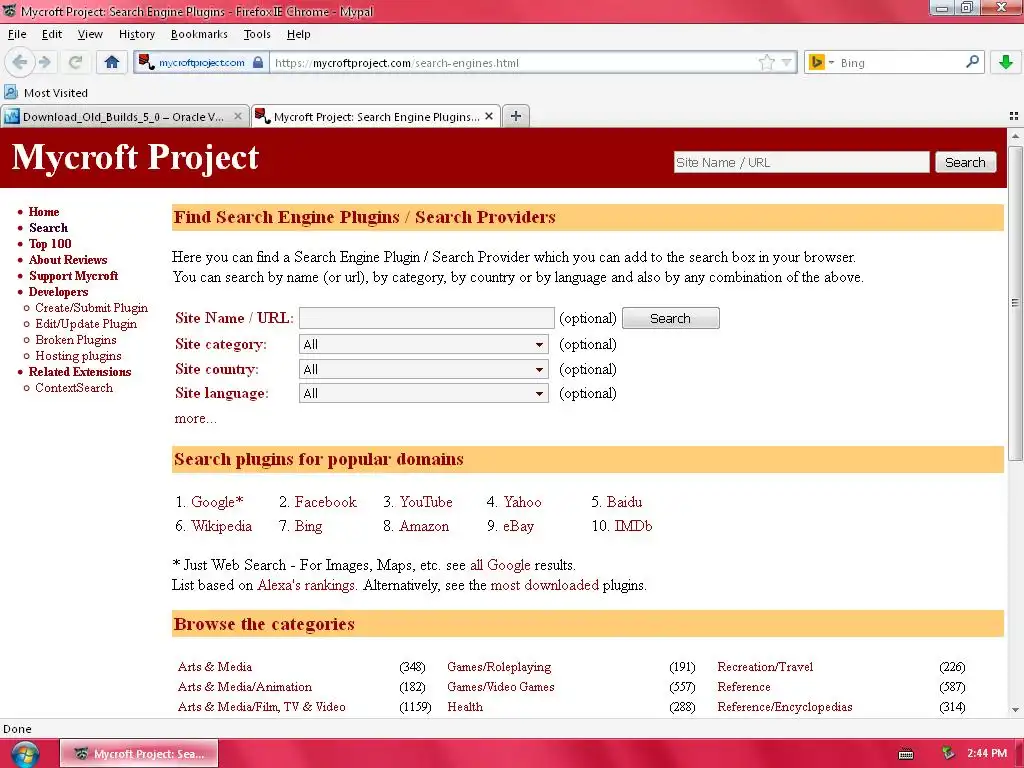Open the Support Mycroft link
The width and height of the screenshot is (1024, 768).
tap(73, 276)
